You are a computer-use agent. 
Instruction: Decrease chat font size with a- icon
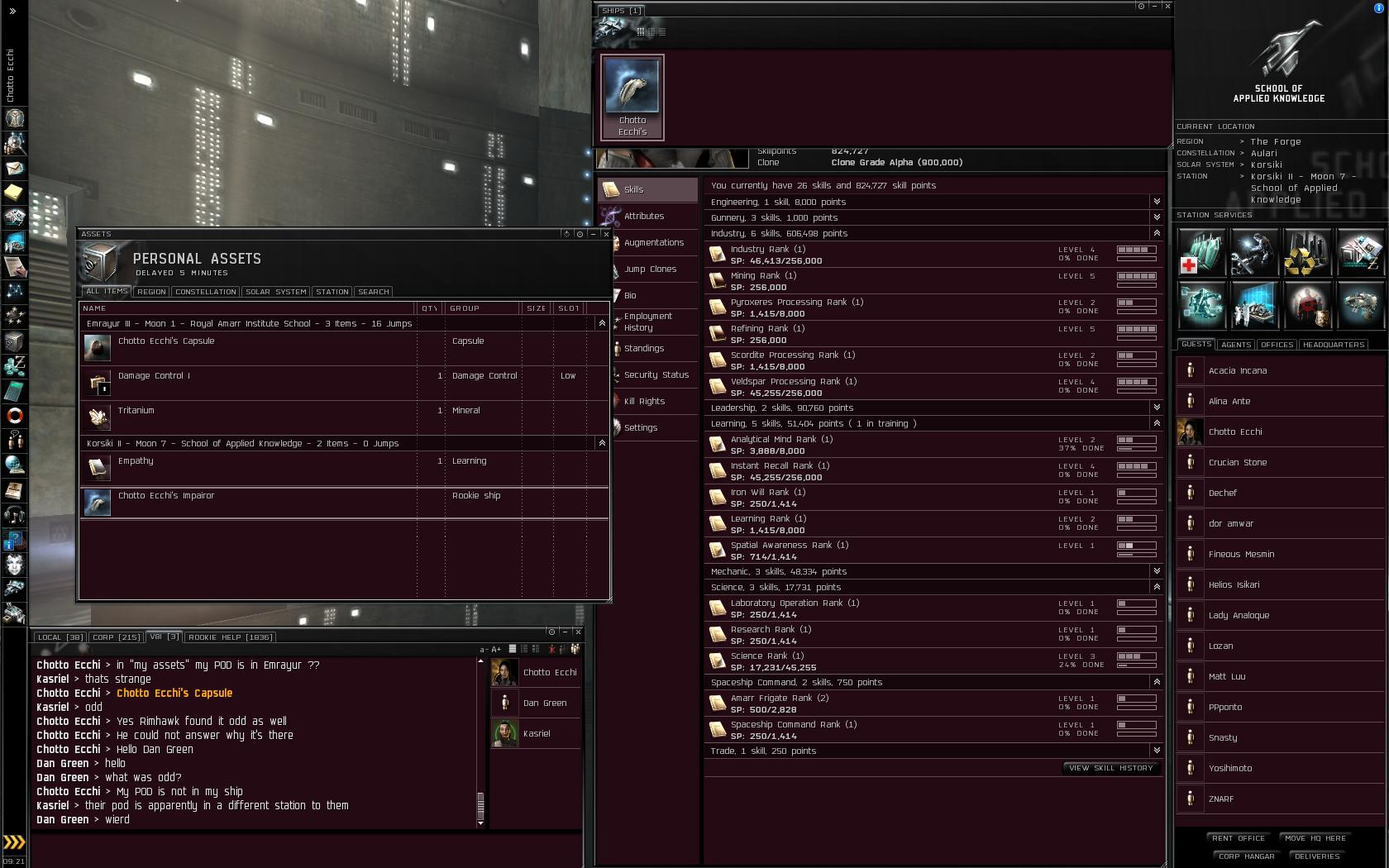coord(484,650)
